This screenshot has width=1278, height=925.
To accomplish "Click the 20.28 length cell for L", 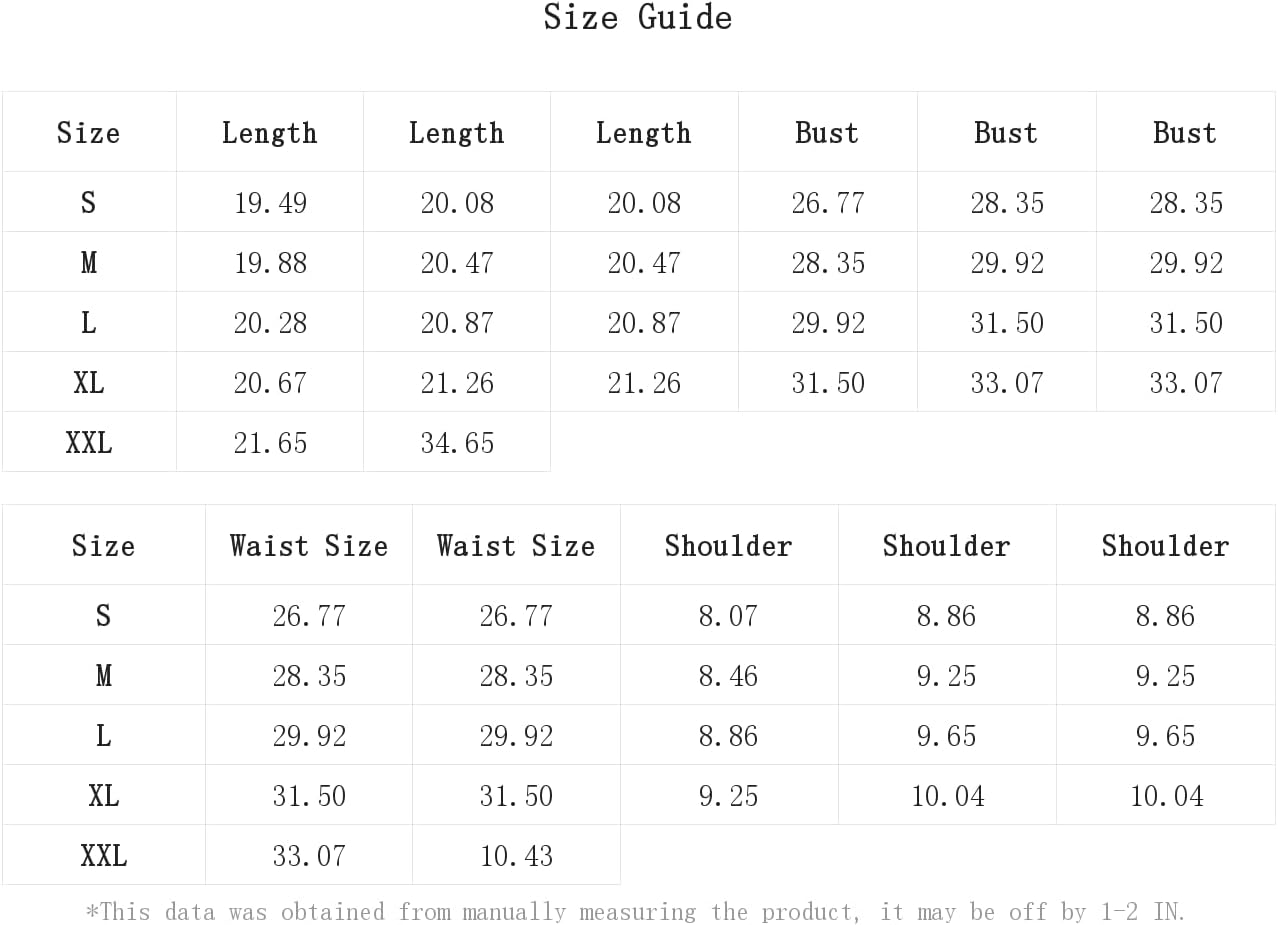I will point(270,323).
